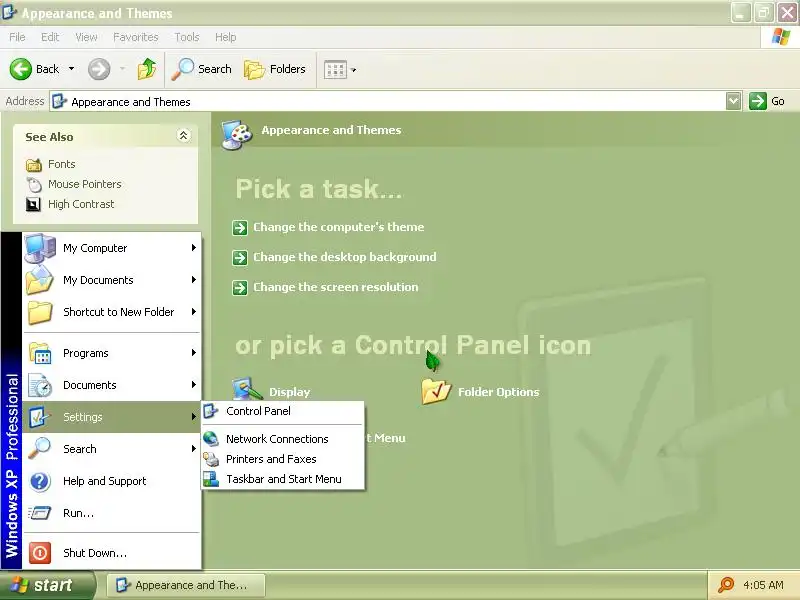Expand My Computer submenu arrow
The height and width of the screenshot is (600, 800).
click(x=194, y=248)
